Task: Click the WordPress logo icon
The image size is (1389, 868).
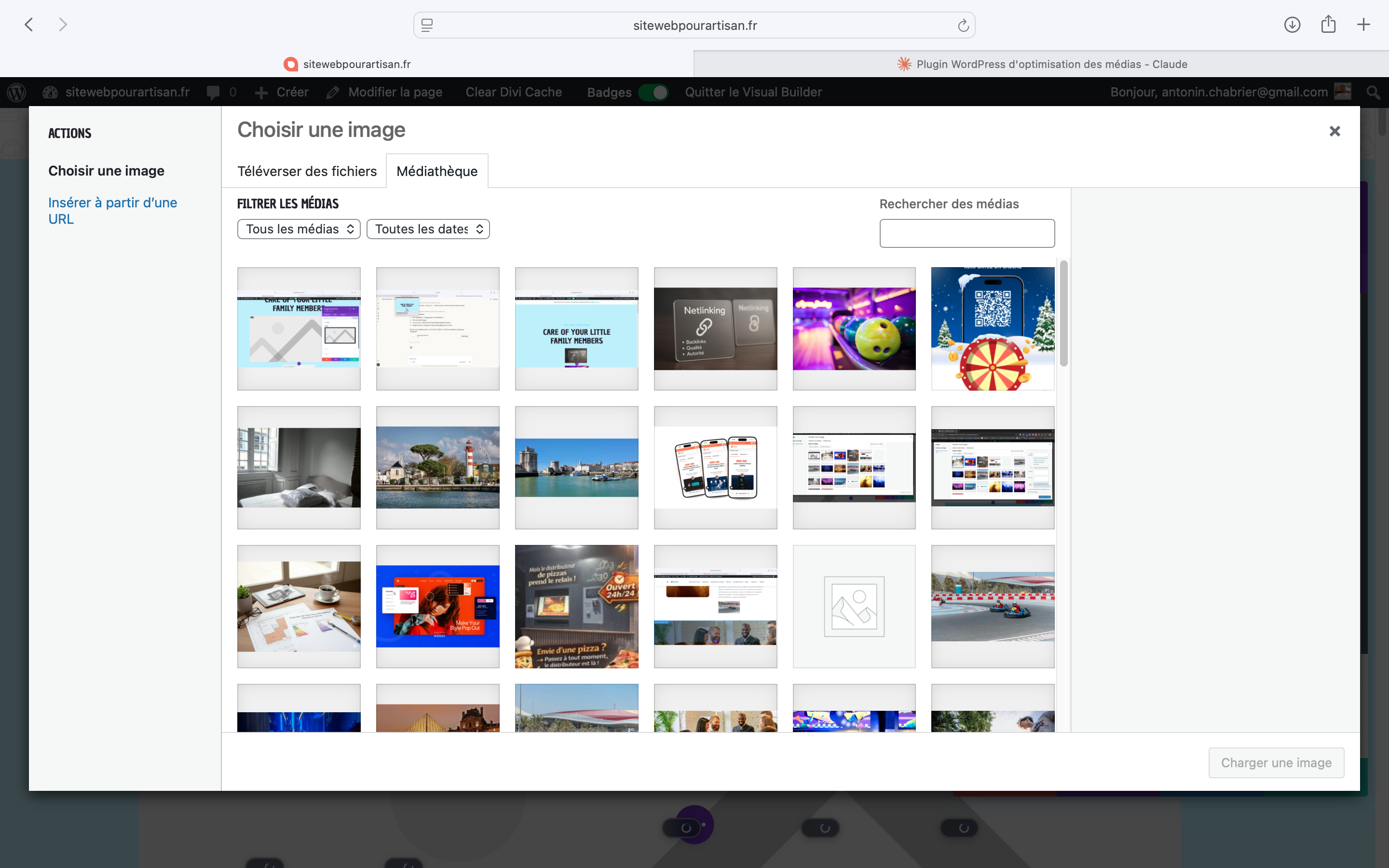Action: (x=17, y=92)
